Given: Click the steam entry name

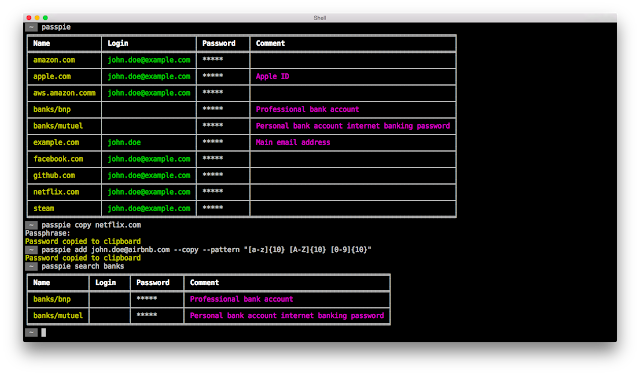Looking at the screenshot, I should 43,208.
